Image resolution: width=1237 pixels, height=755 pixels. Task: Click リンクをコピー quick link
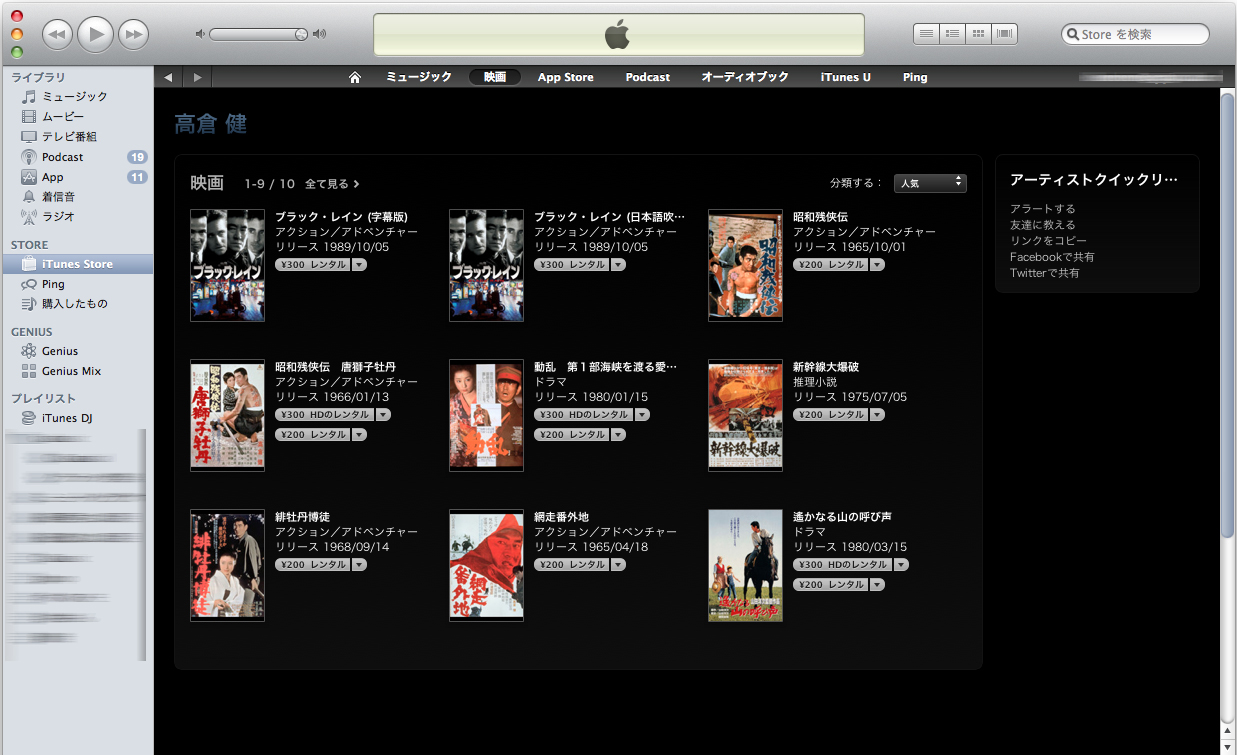click(1048, 241)
